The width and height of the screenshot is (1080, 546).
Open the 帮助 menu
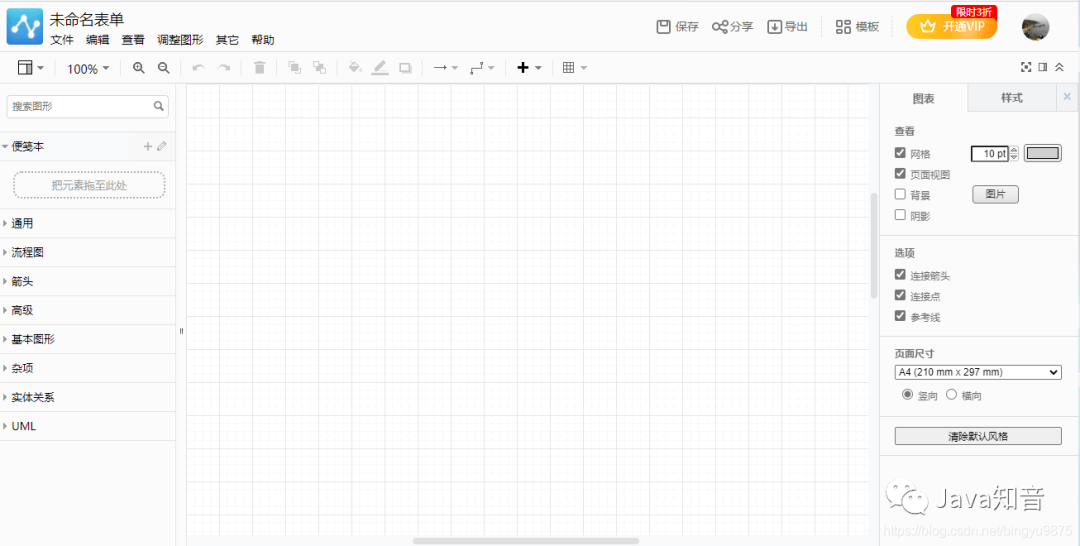263,40
